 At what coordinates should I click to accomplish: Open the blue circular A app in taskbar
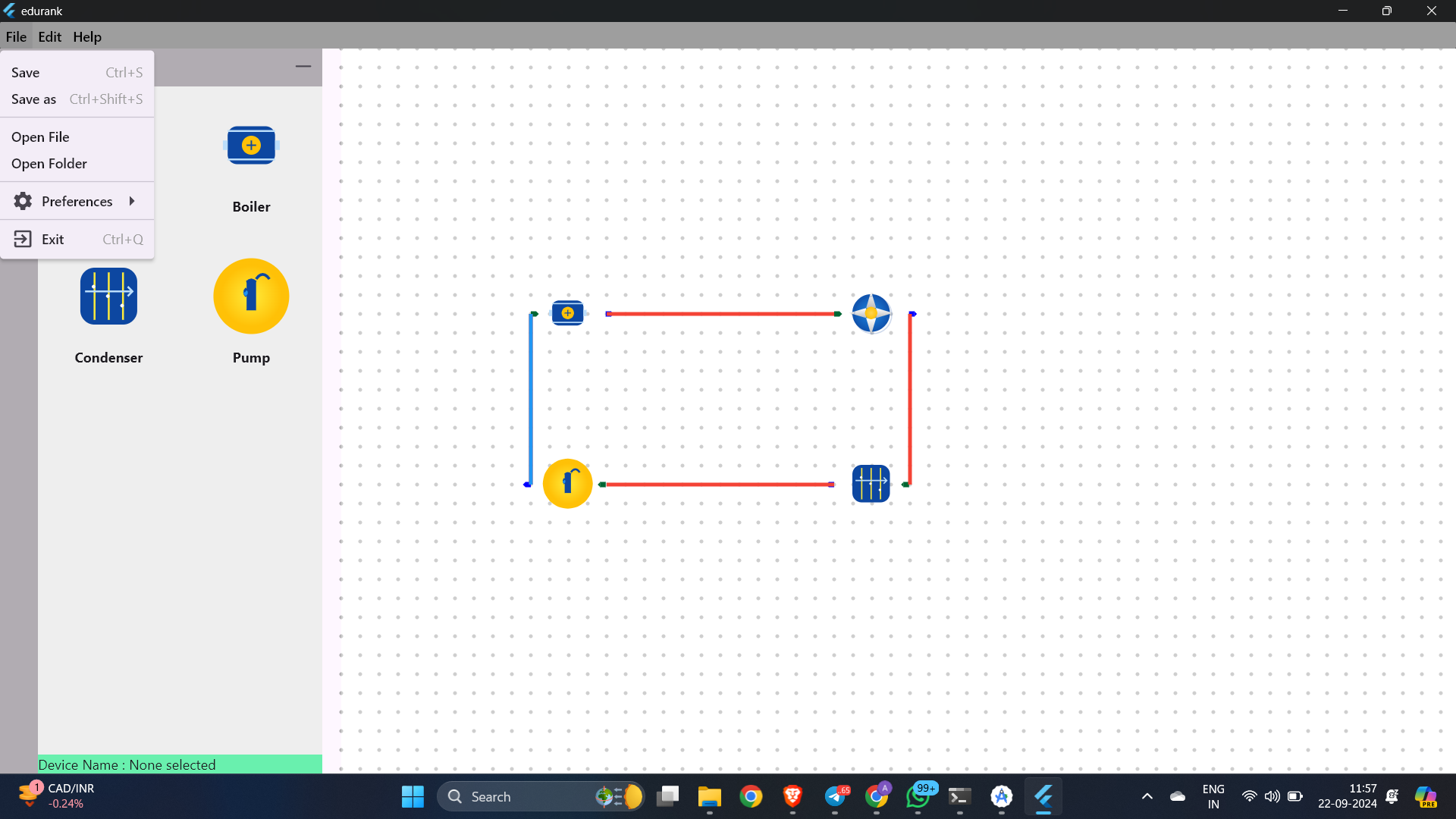(x=1002, y=796)
